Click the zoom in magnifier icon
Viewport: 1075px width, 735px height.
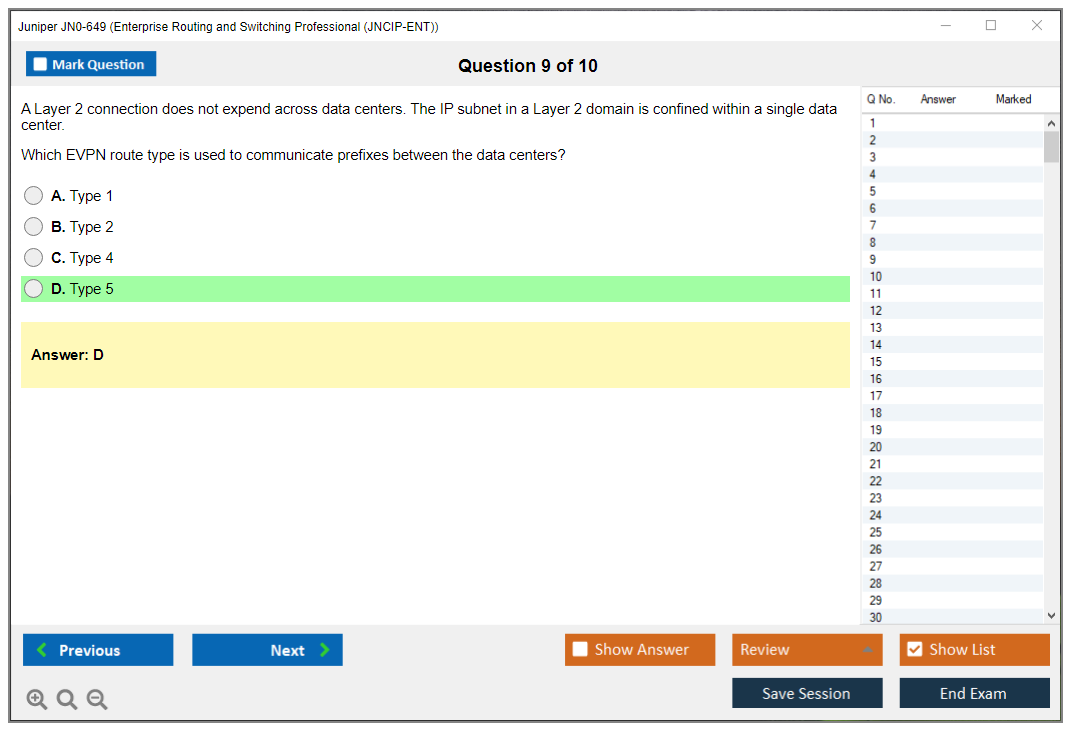[37, 700]
